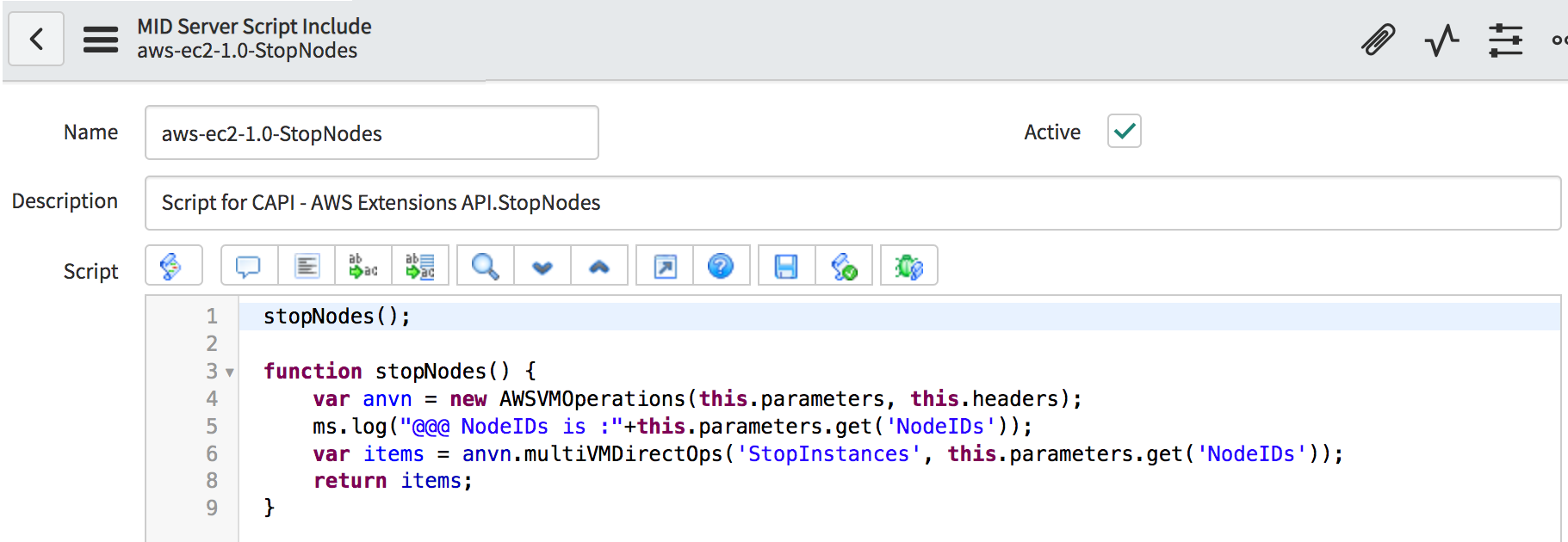The width and height of the screenshot is (1568, 542).
Task: Open personalize form sliders icon
Action: (x=1505, y=40)
